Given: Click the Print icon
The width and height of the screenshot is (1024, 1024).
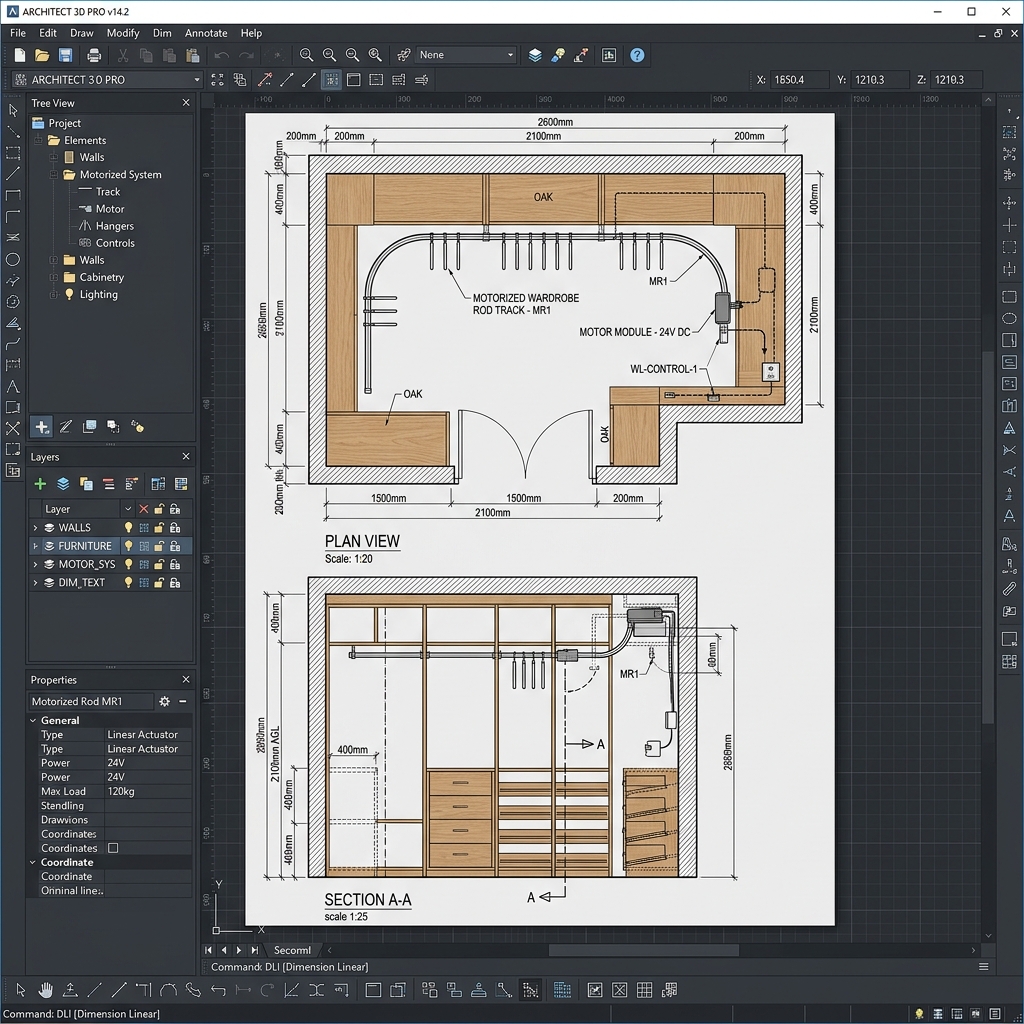Looking at the screenshot, I should pos(94,56).
